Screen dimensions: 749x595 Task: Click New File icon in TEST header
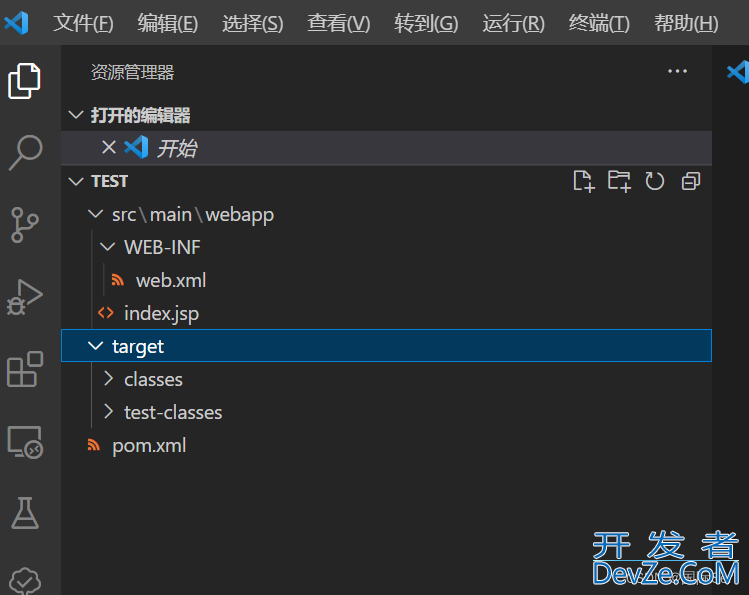click(584, 181)
